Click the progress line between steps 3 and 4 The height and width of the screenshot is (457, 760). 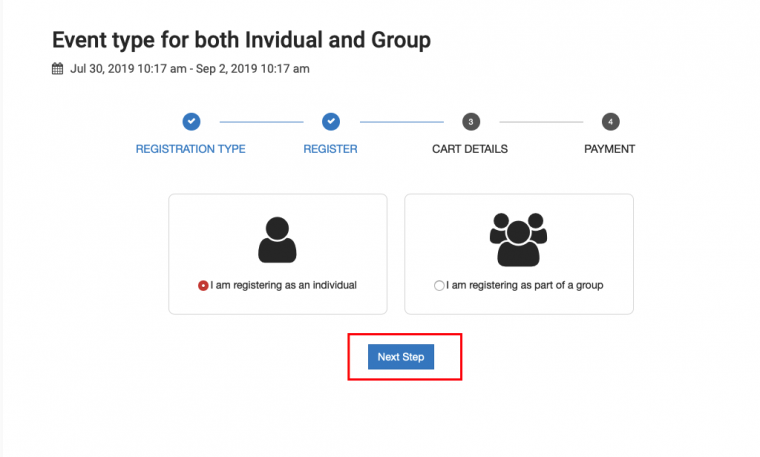point(540,122)
